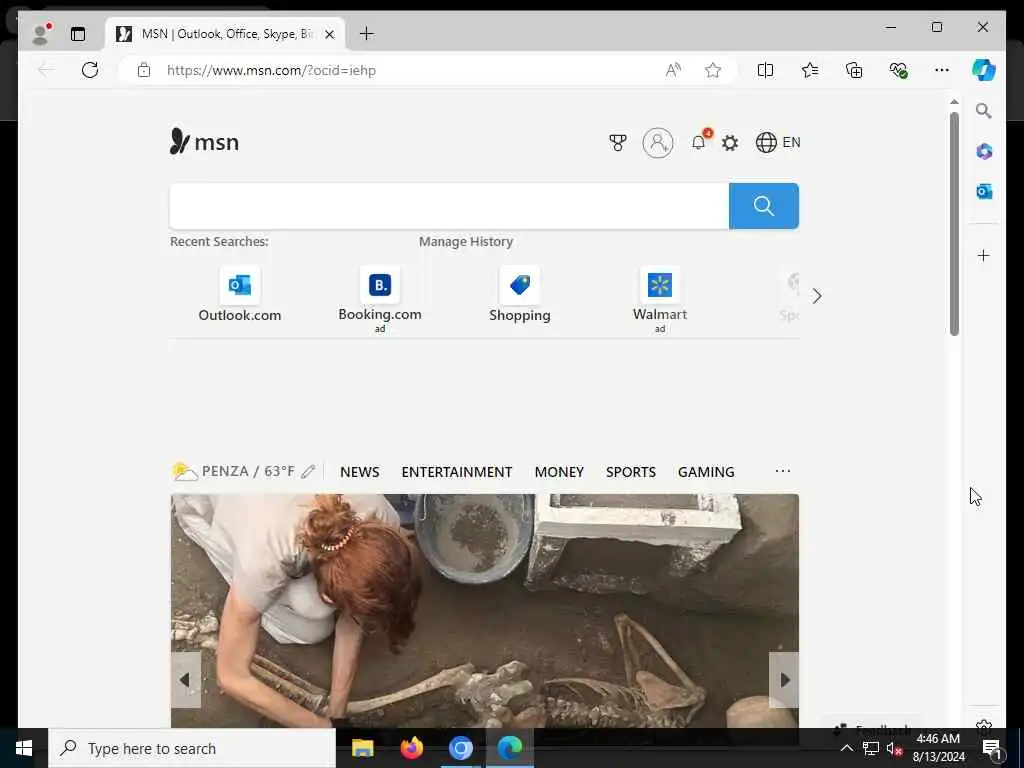Open the notifications bell

click(698, 142)
